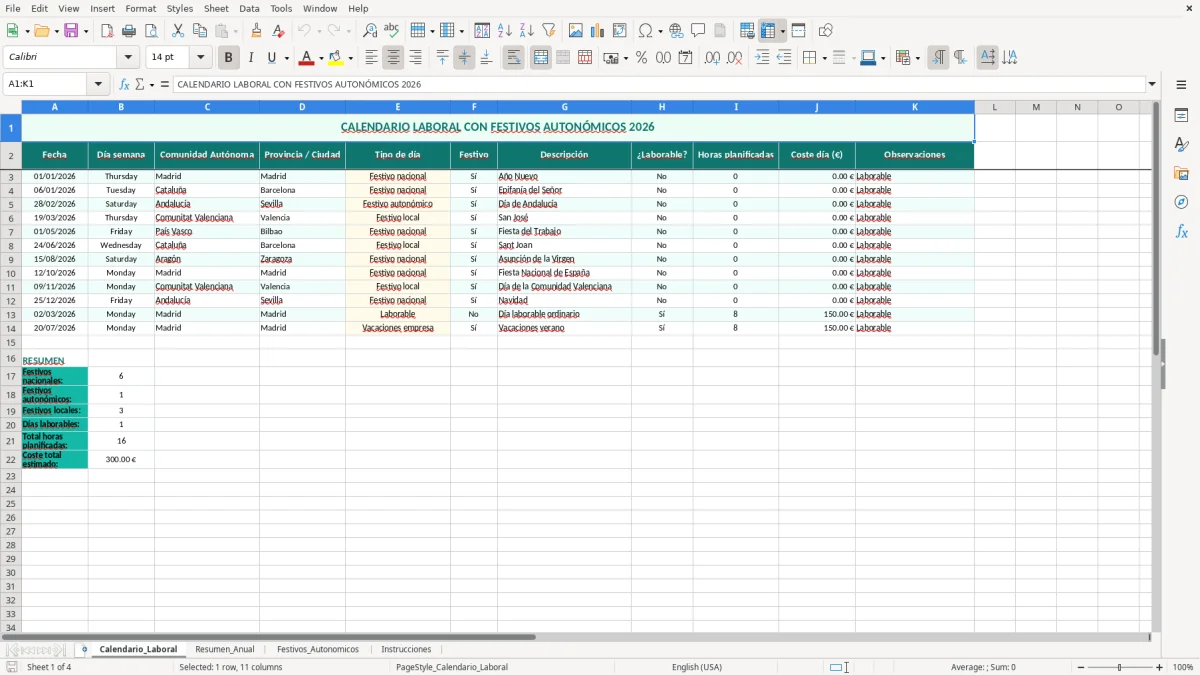Click the Insert Hyperlink icon
1200x675 pixels.
[677, 31]
